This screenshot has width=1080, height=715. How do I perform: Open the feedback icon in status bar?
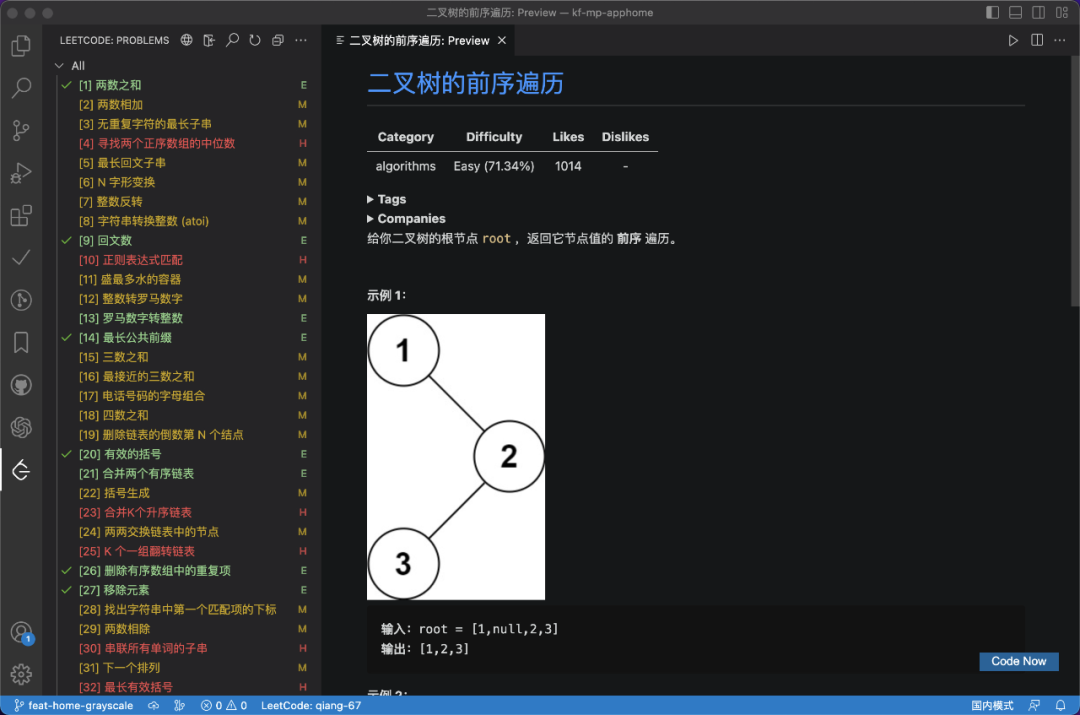pyautogui.click(x=1034, y=705)
